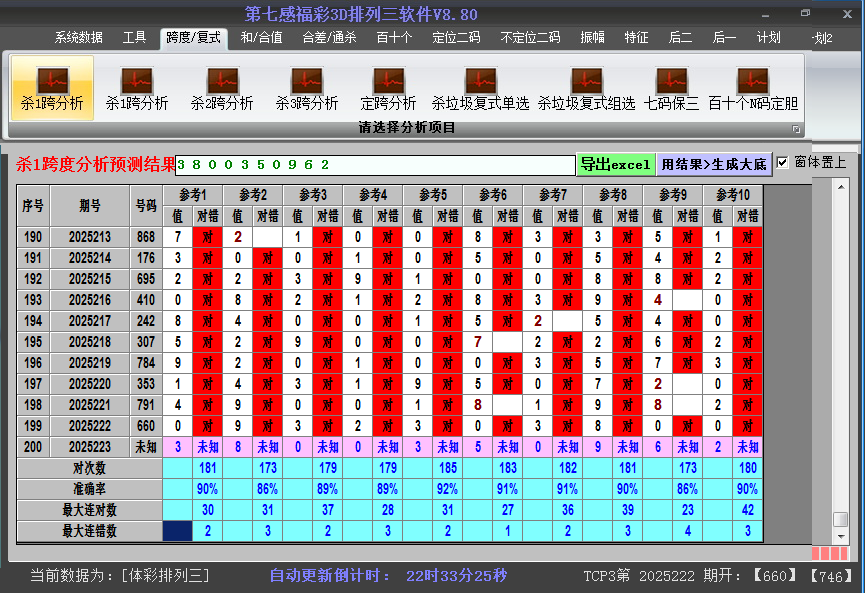Open the 工具 menu tab
This screenshot has width=865, height=593.
pos(134,38)
